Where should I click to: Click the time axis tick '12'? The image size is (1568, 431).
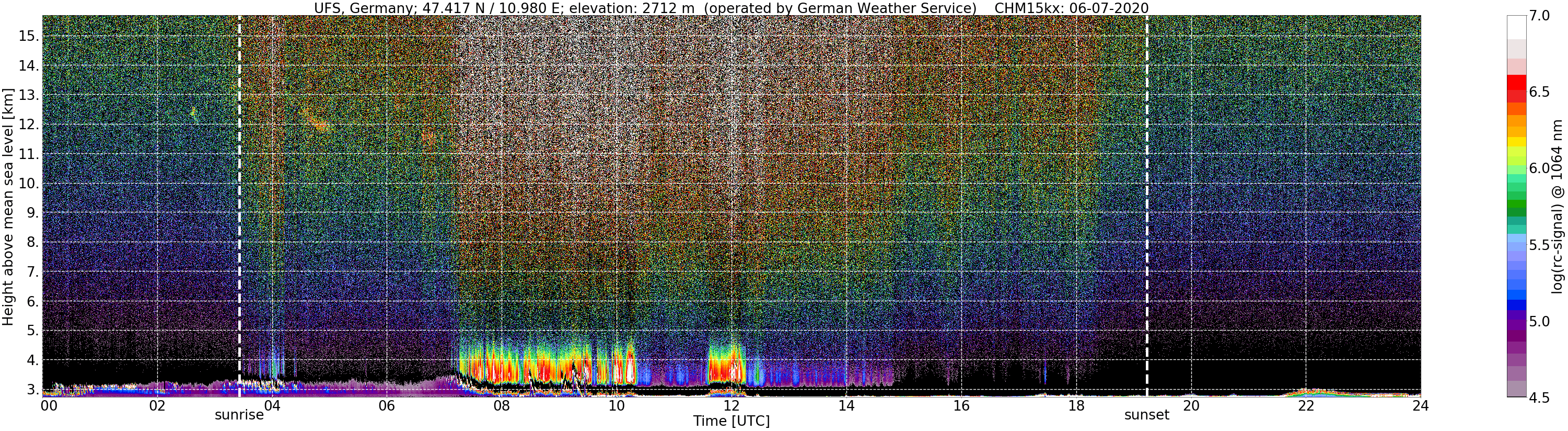pos(731,405)
